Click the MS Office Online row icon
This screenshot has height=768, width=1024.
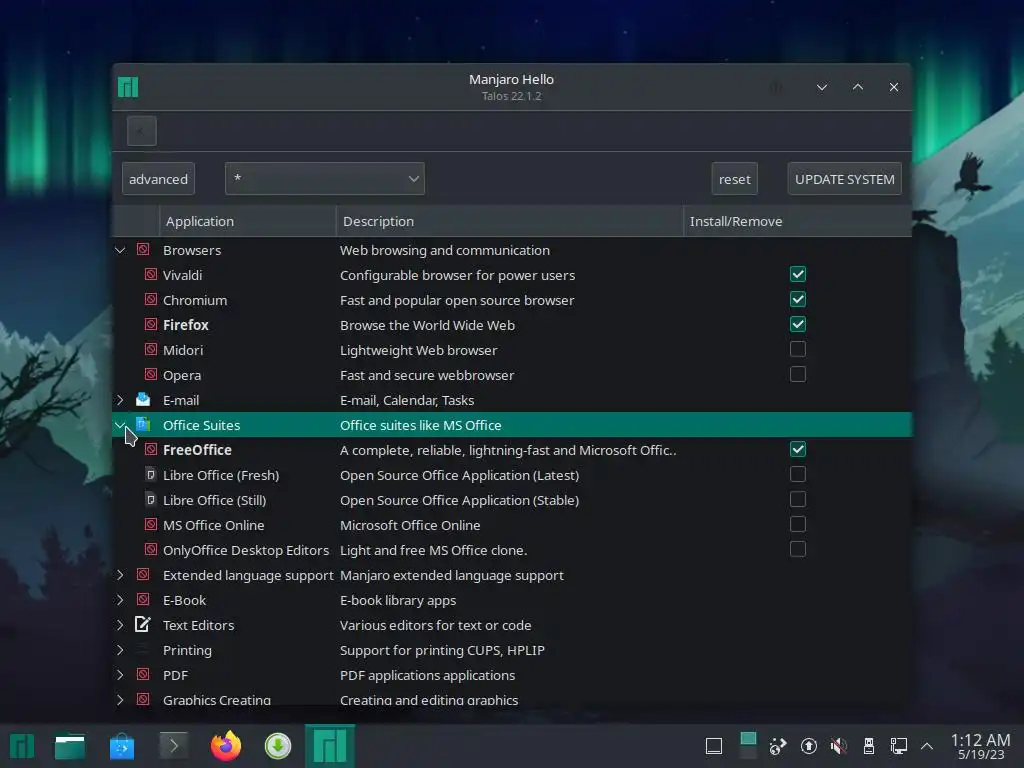[x=151, y=524]
